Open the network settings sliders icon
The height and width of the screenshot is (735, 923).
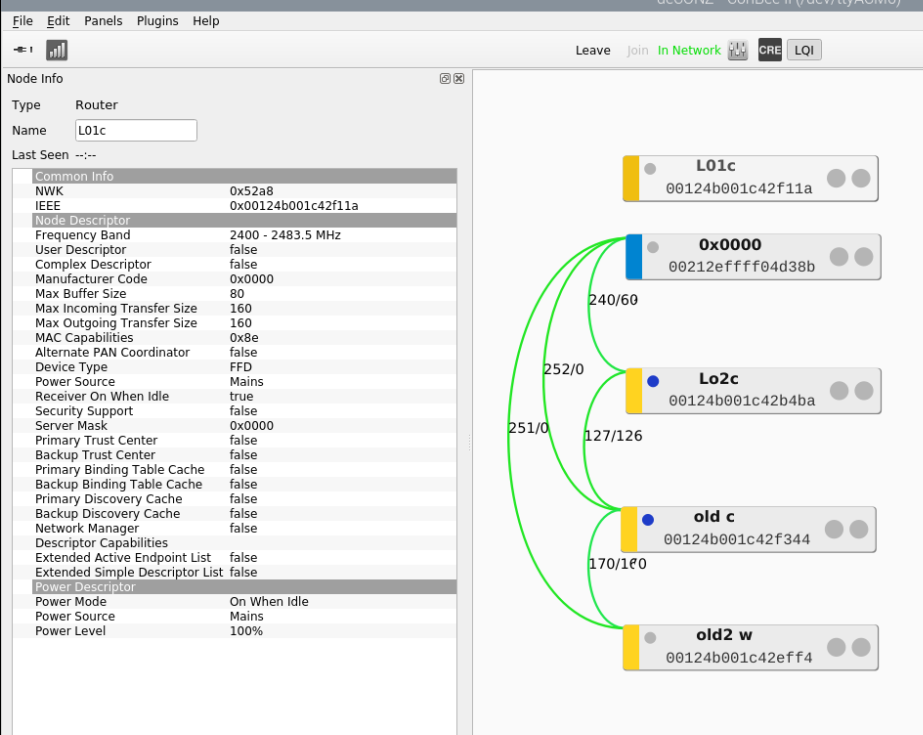[738, 50]
